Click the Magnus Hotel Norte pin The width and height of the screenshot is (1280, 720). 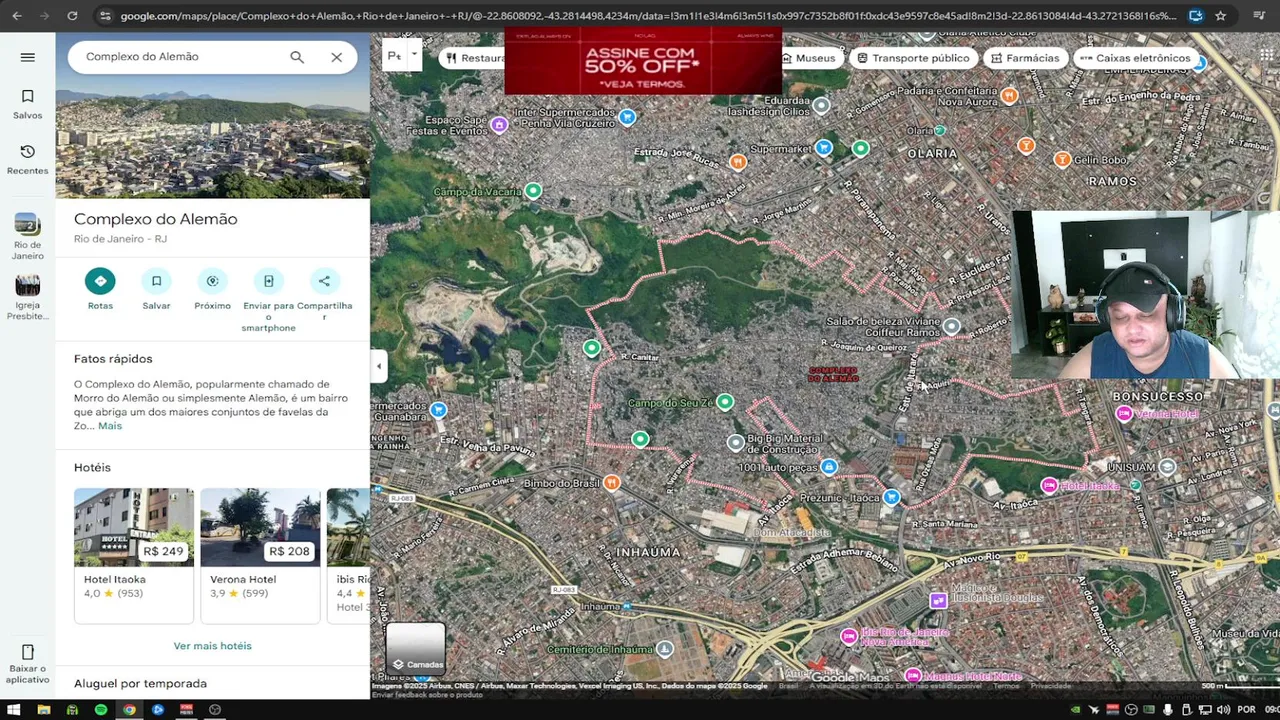click(x=913, y=676)
